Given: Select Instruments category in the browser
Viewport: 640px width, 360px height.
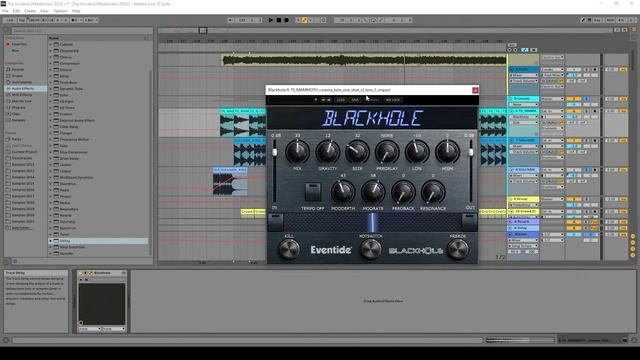Looking at the screenshot, I should point(21,82).
